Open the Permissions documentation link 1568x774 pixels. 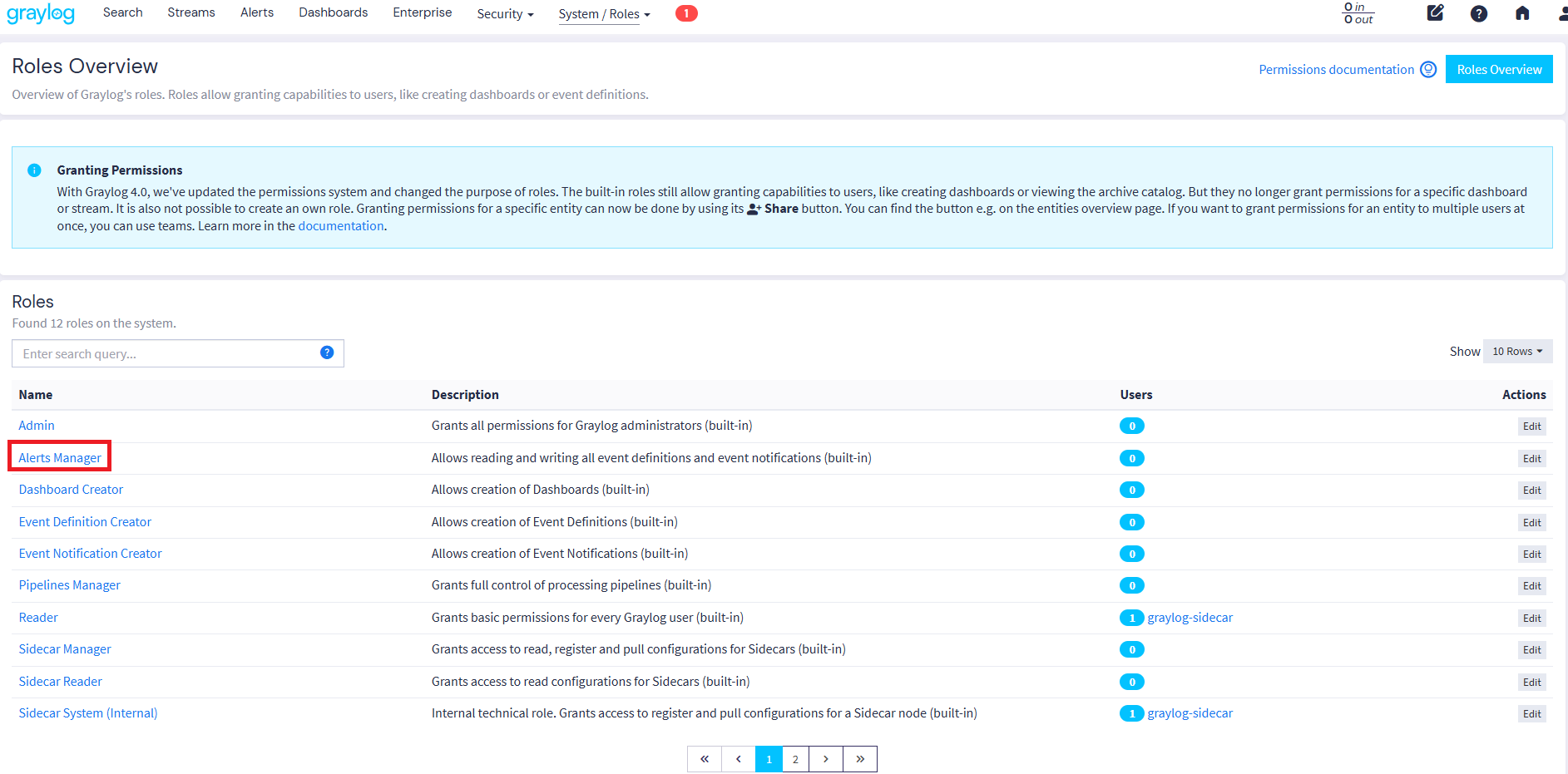(1336, 70)
